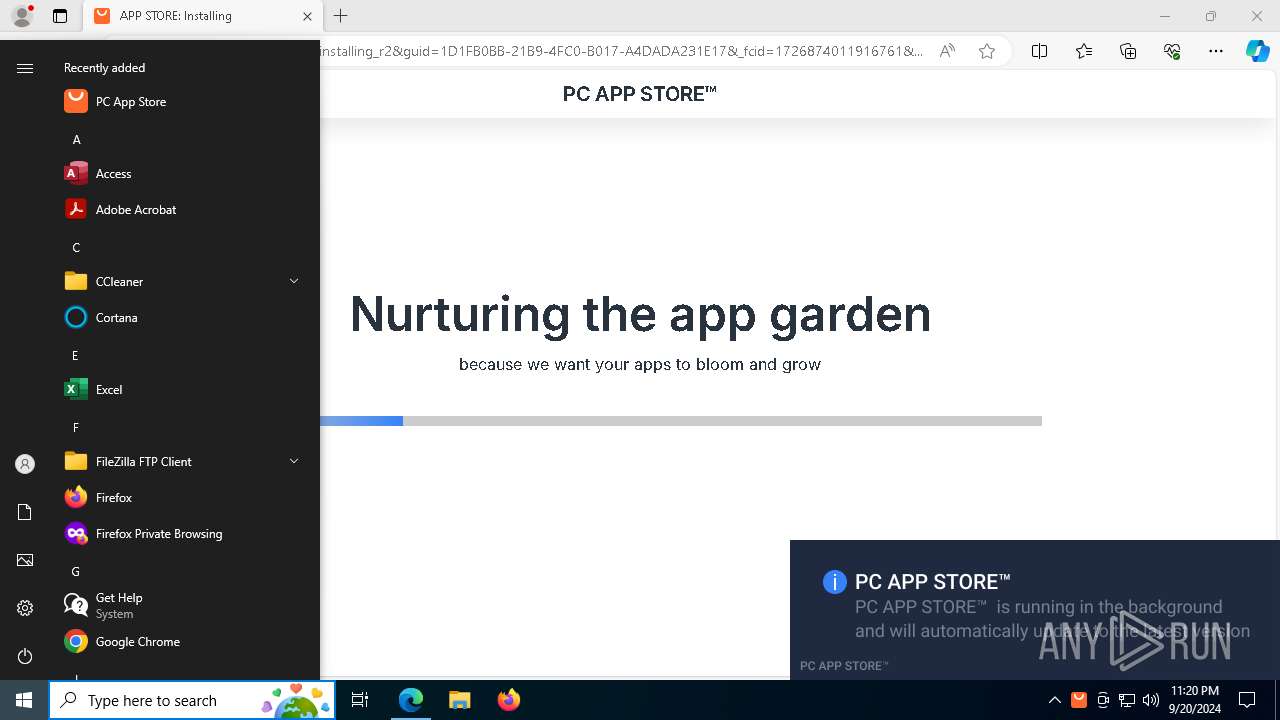Switch to Microsoft Edge on taskbar

point(411,700)
